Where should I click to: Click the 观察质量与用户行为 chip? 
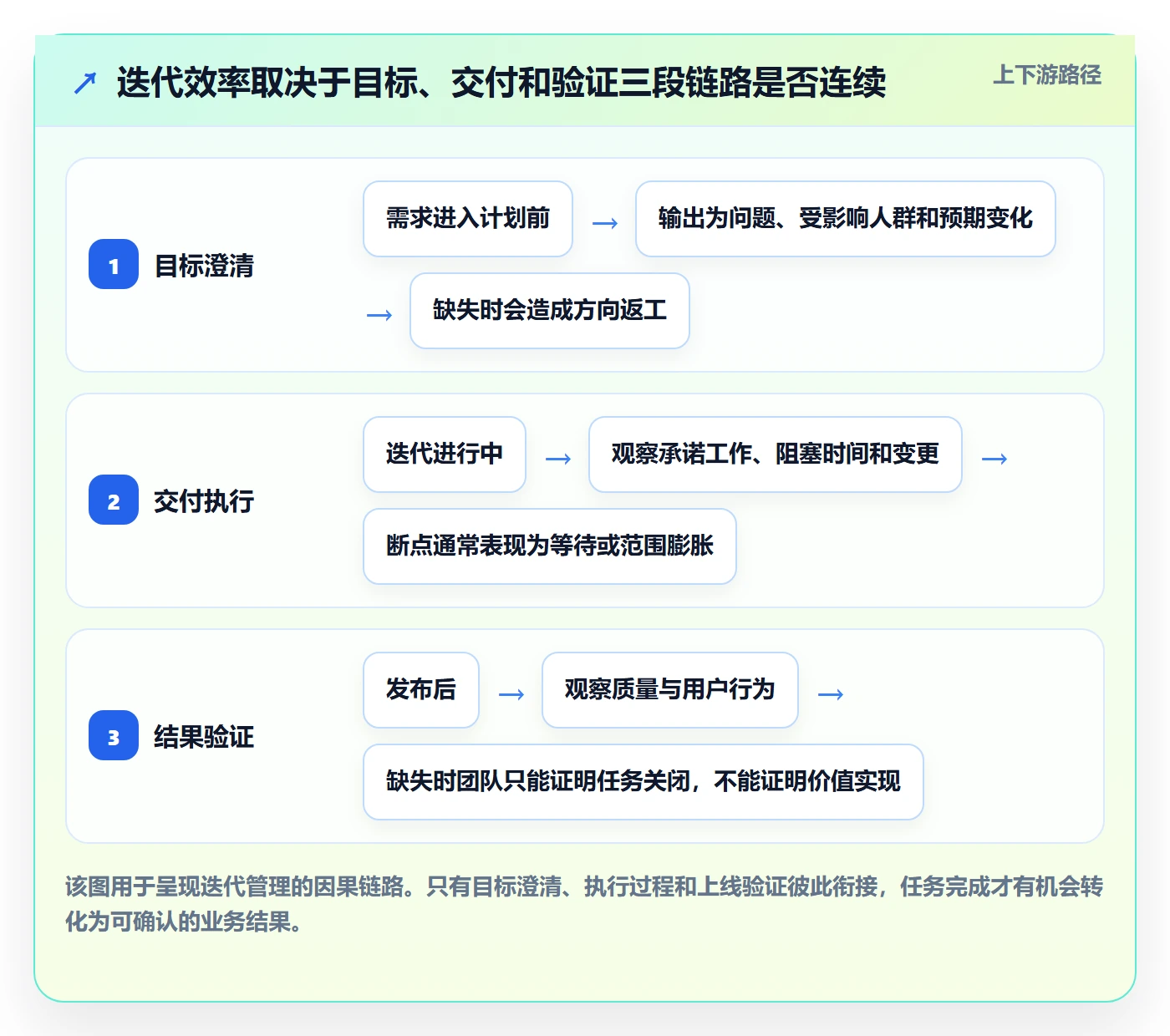point(670,690)
